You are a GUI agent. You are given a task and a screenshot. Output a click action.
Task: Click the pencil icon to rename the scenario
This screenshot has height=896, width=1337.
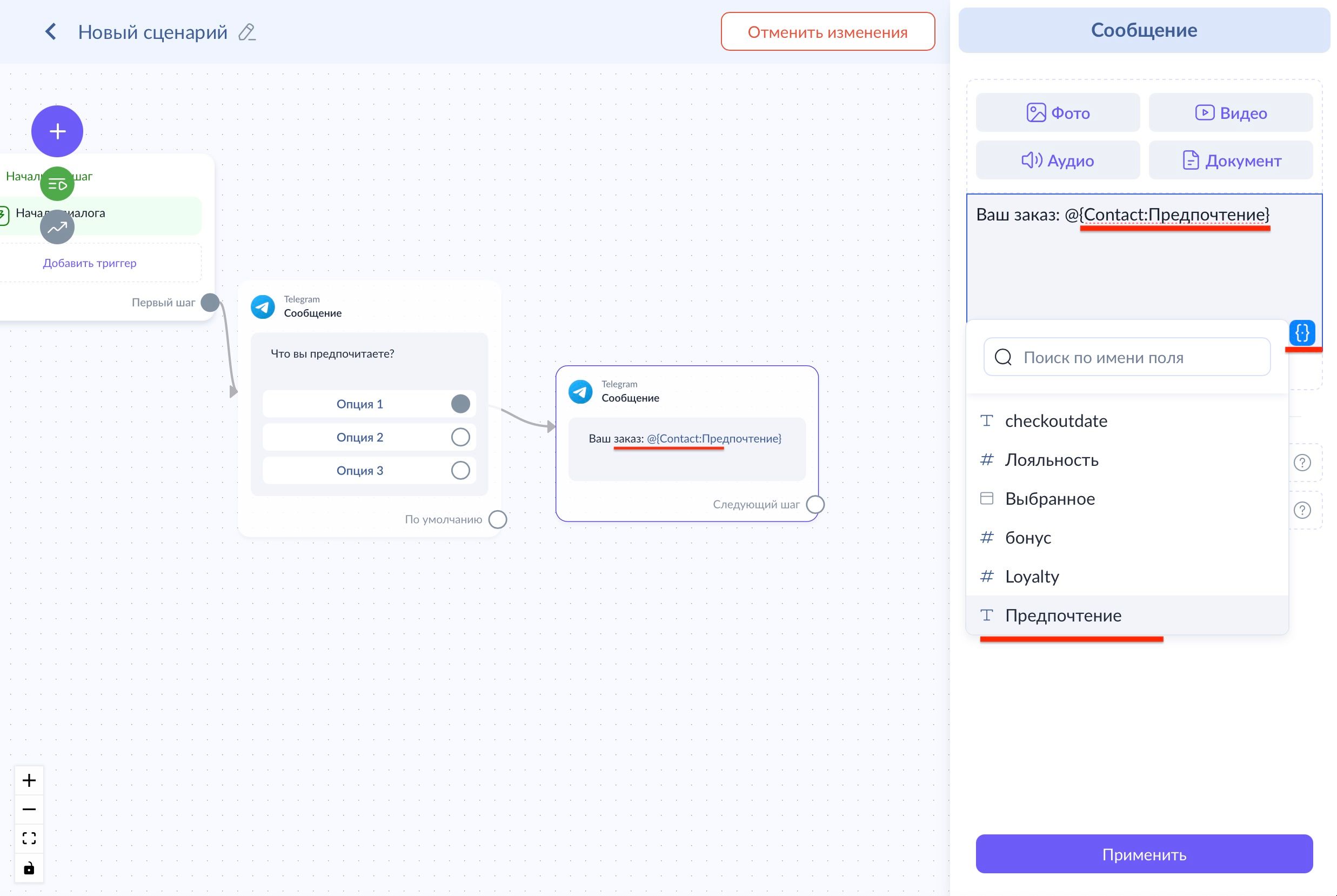(247, 32)
